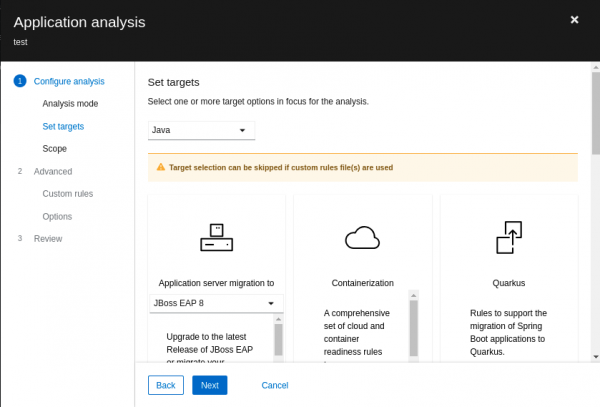Image resolution: width=600 pixels, height=407 pixels.
Task: Select the Set targets step
Action: click(x=63, y=127)
